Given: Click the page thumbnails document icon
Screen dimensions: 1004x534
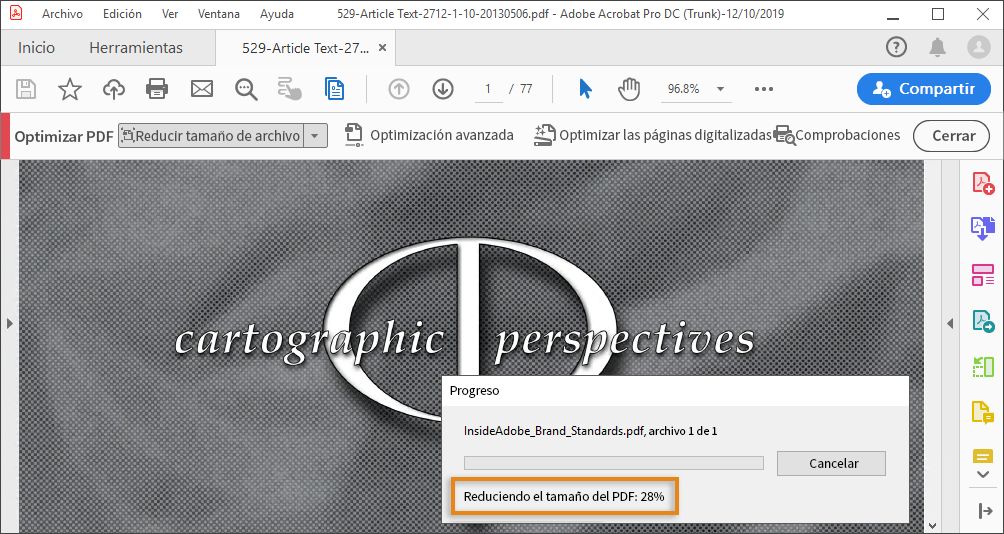Looking at the screenshot, I should coord(334,89).
